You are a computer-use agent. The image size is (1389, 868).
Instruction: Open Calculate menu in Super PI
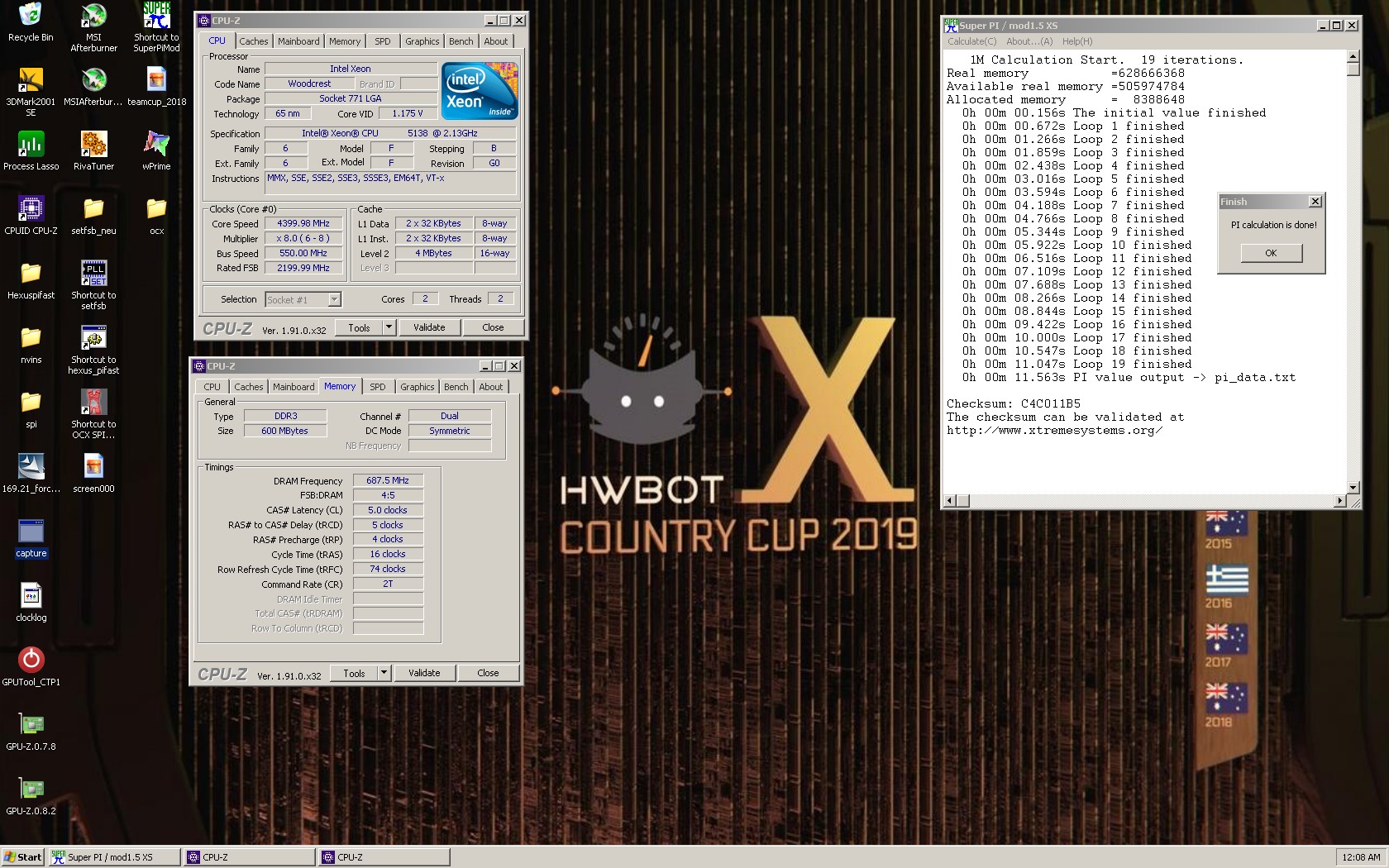[x=971, y=41]
